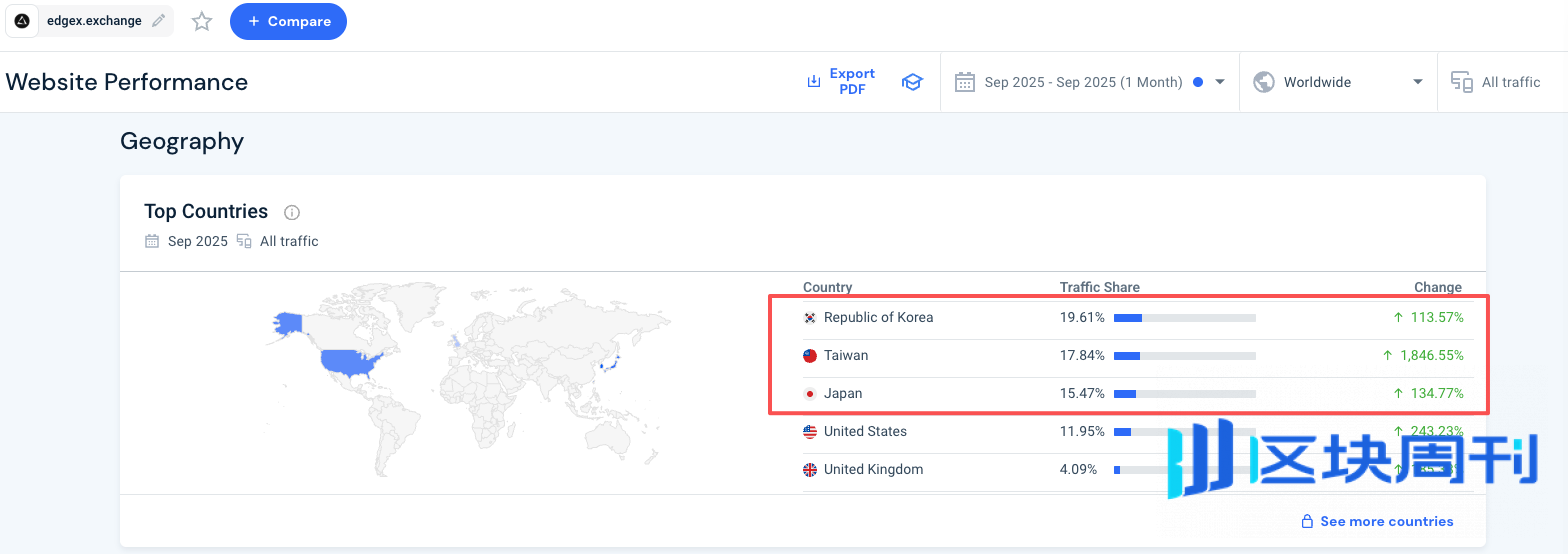Click the info icon next to Top Countries
This screenshot has height=554, width=1568.
click(x=292, y=212)
